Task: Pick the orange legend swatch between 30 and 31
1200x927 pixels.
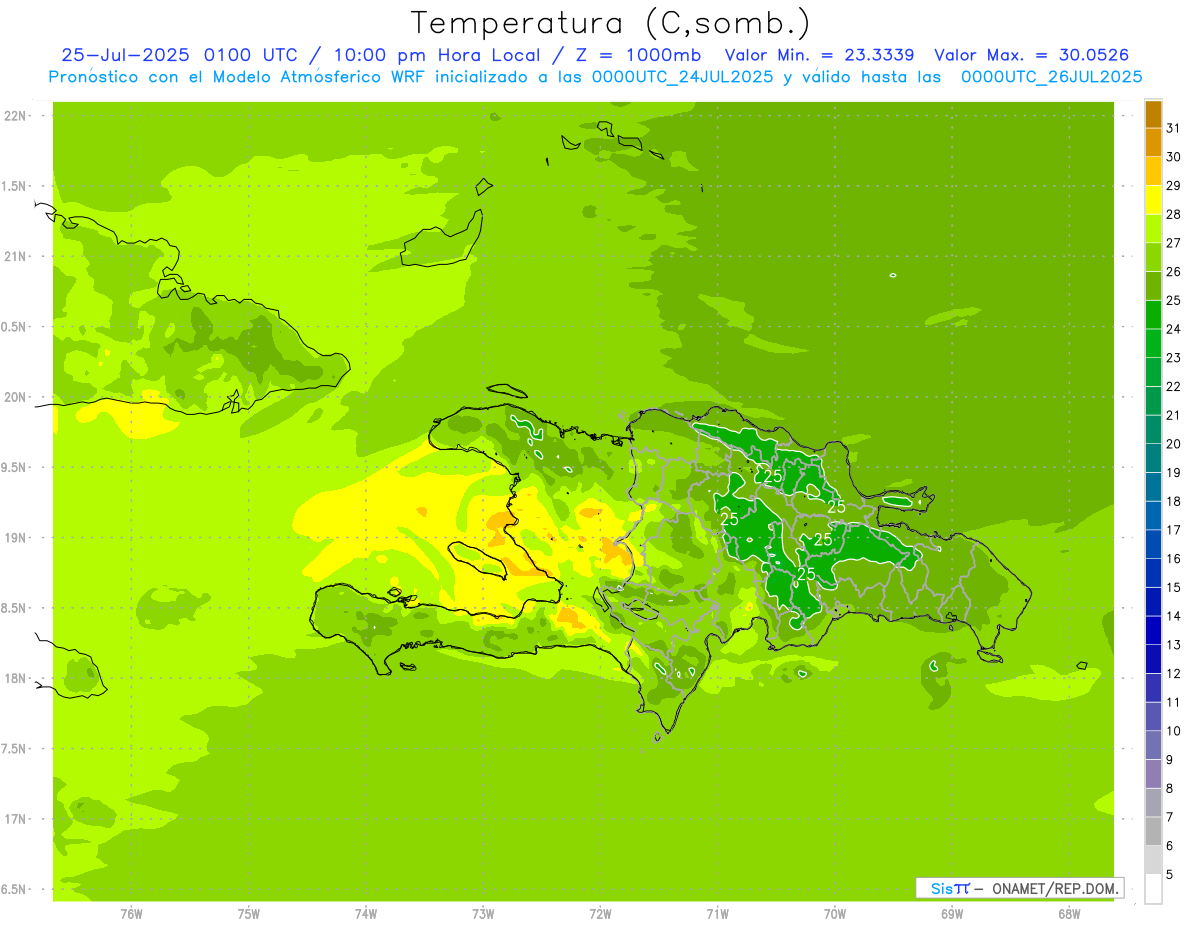Action: [x=1153, y=142]
